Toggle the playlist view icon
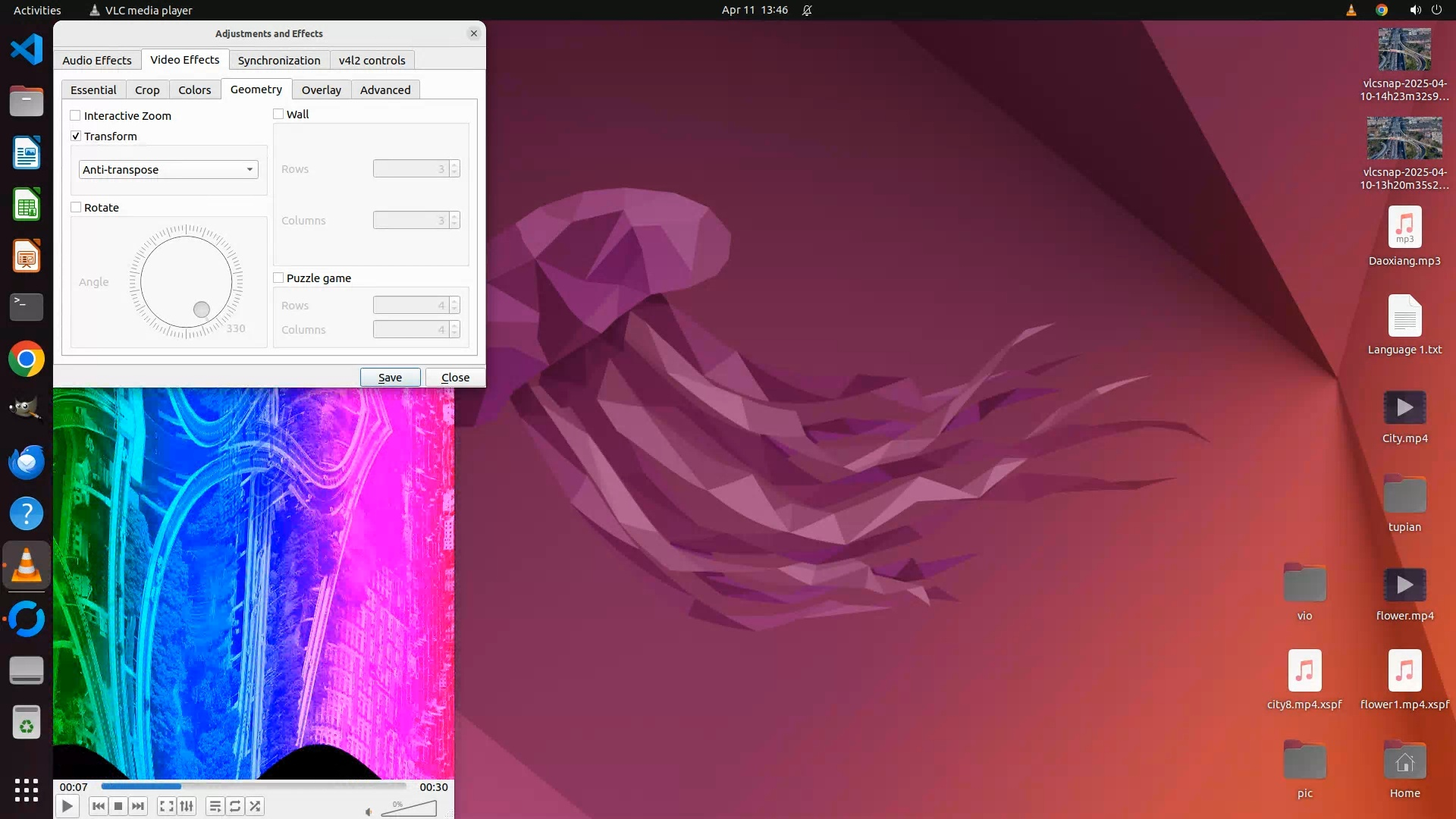The image size is (1456, 819). click(x=215, y=806)
